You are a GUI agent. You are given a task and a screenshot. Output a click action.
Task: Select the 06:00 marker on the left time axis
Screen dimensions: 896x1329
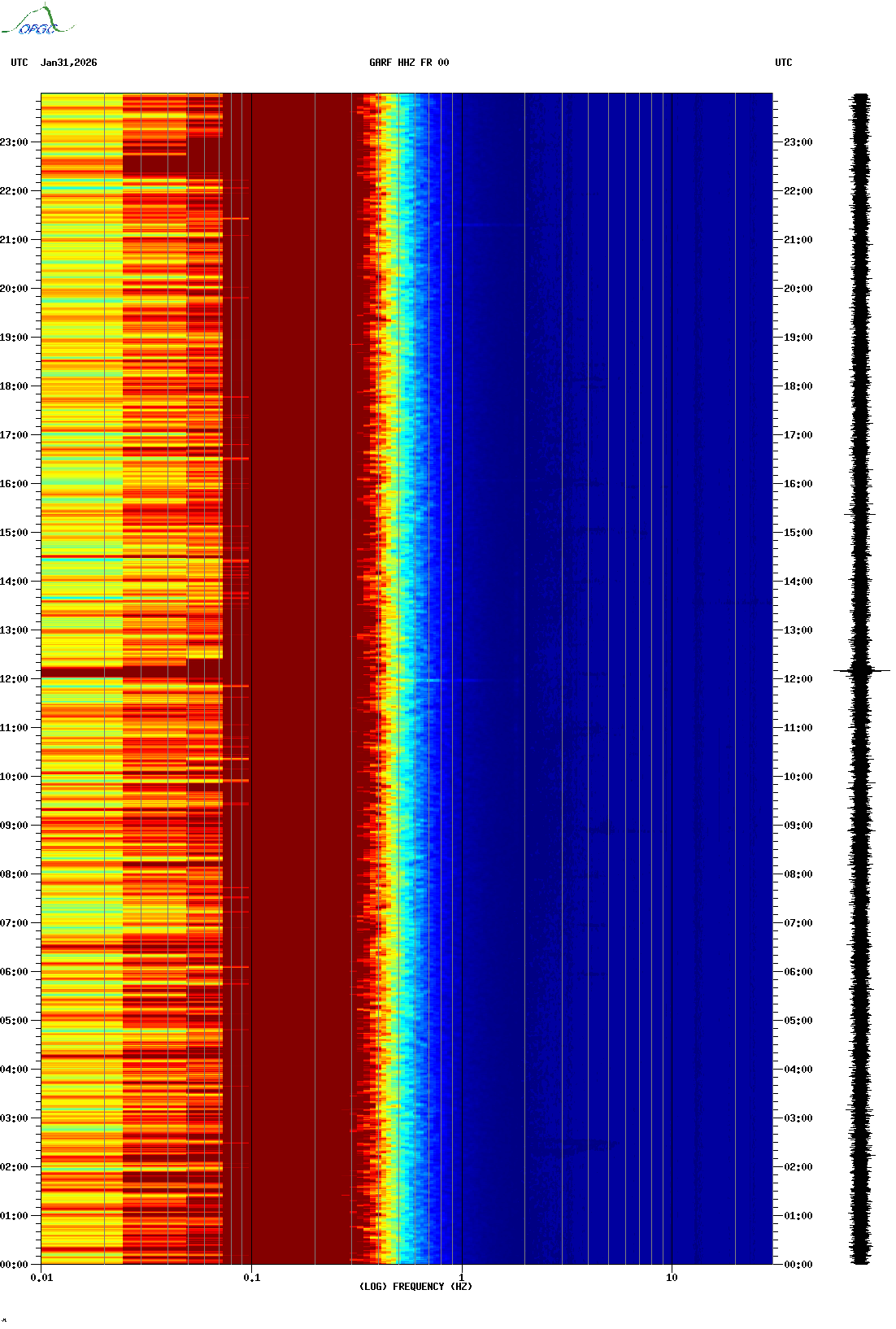(x=14, y=972)
